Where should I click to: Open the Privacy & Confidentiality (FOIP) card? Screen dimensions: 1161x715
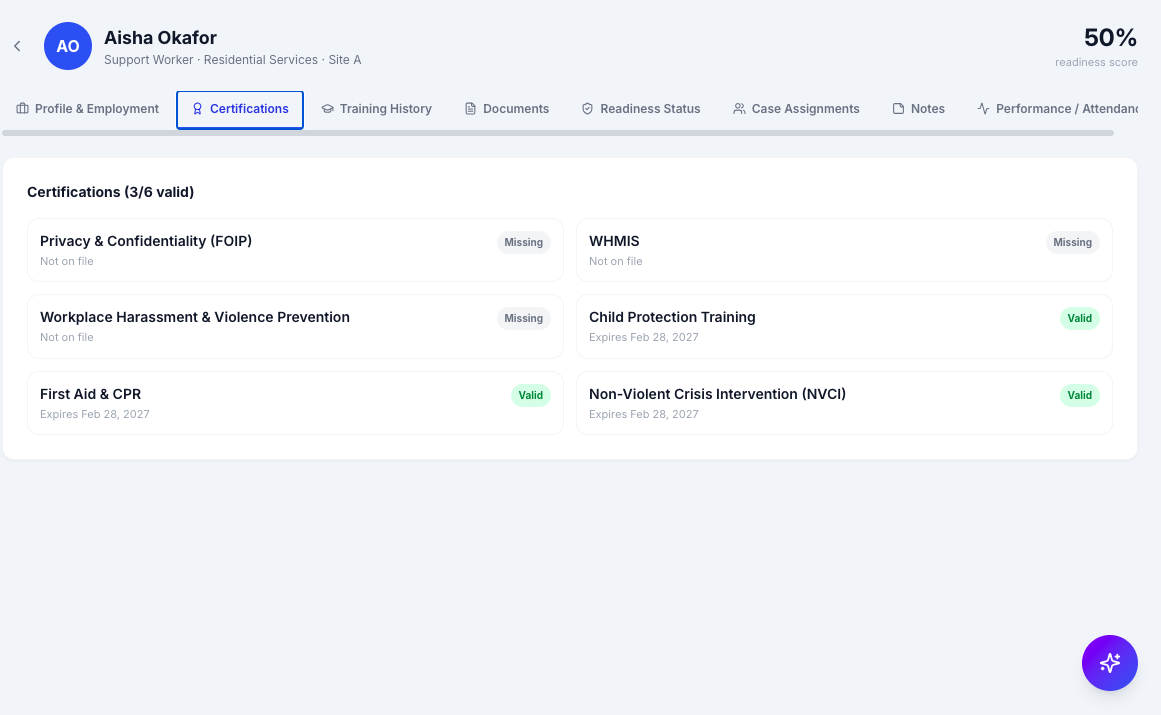point(295,250)
